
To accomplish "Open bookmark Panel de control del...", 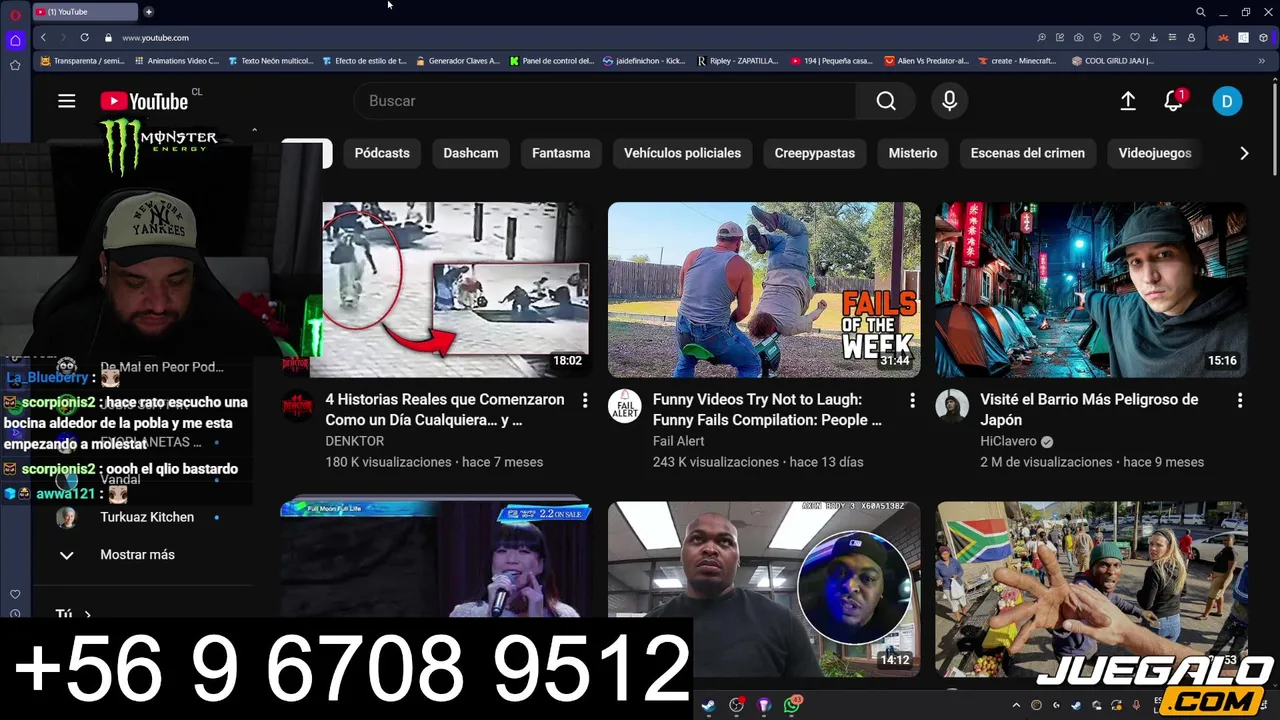I will [551, 61].
